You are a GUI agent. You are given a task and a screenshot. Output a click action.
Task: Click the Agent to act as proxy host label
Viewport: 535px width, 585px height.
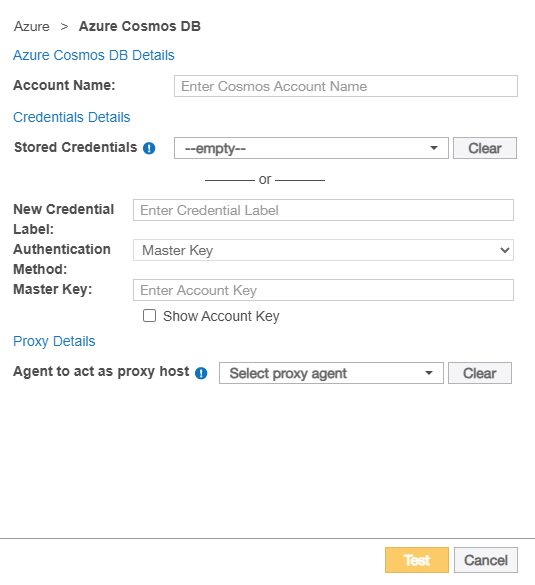pos(101,372)
